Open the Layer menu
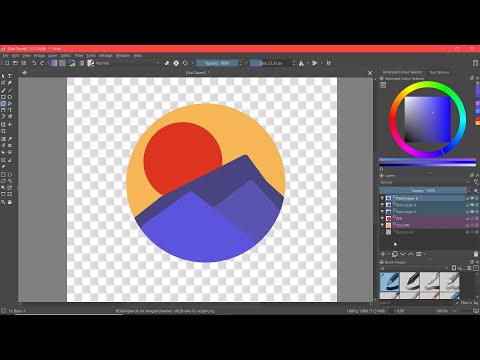Viewport: 480px width, 360px height. click(x=53, y=55)
